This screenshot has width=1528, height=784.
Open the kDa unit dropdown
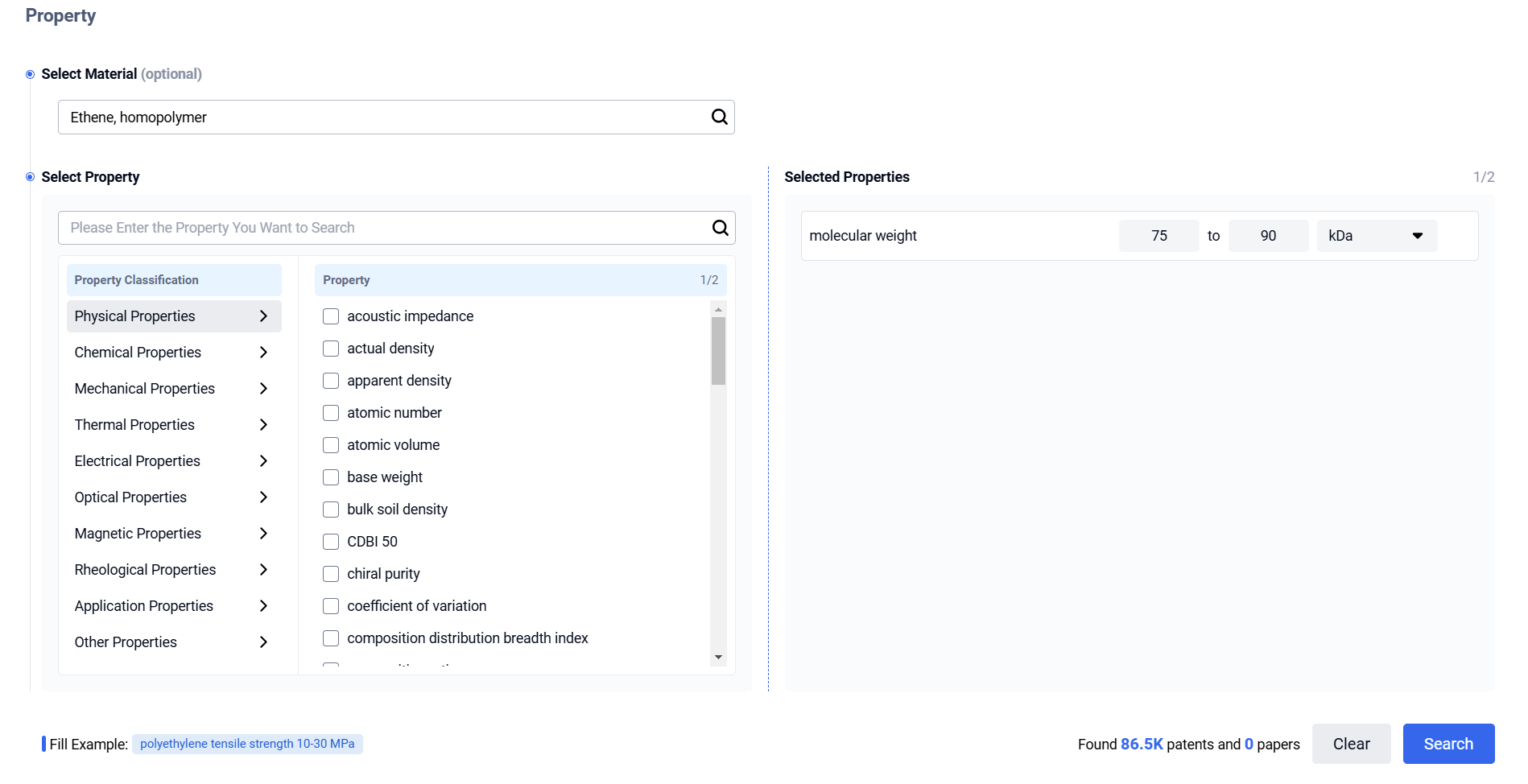click(x=1376, y=235)
